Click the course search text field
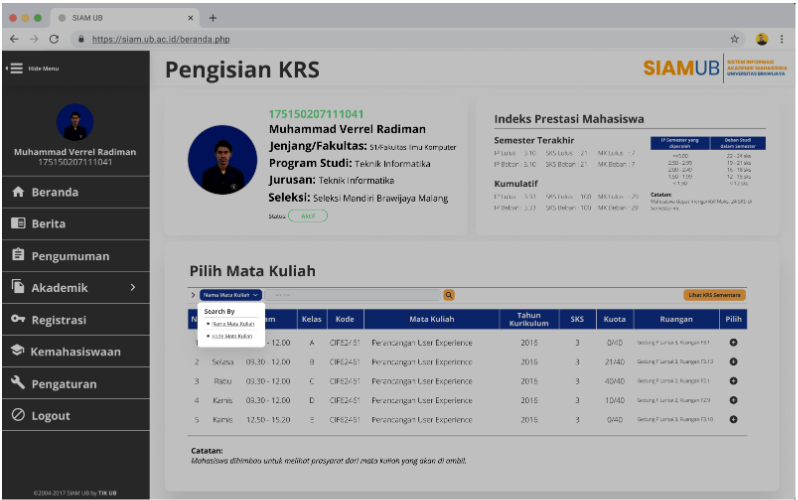Viewport: 798px width, 500px height. [355, 295]
